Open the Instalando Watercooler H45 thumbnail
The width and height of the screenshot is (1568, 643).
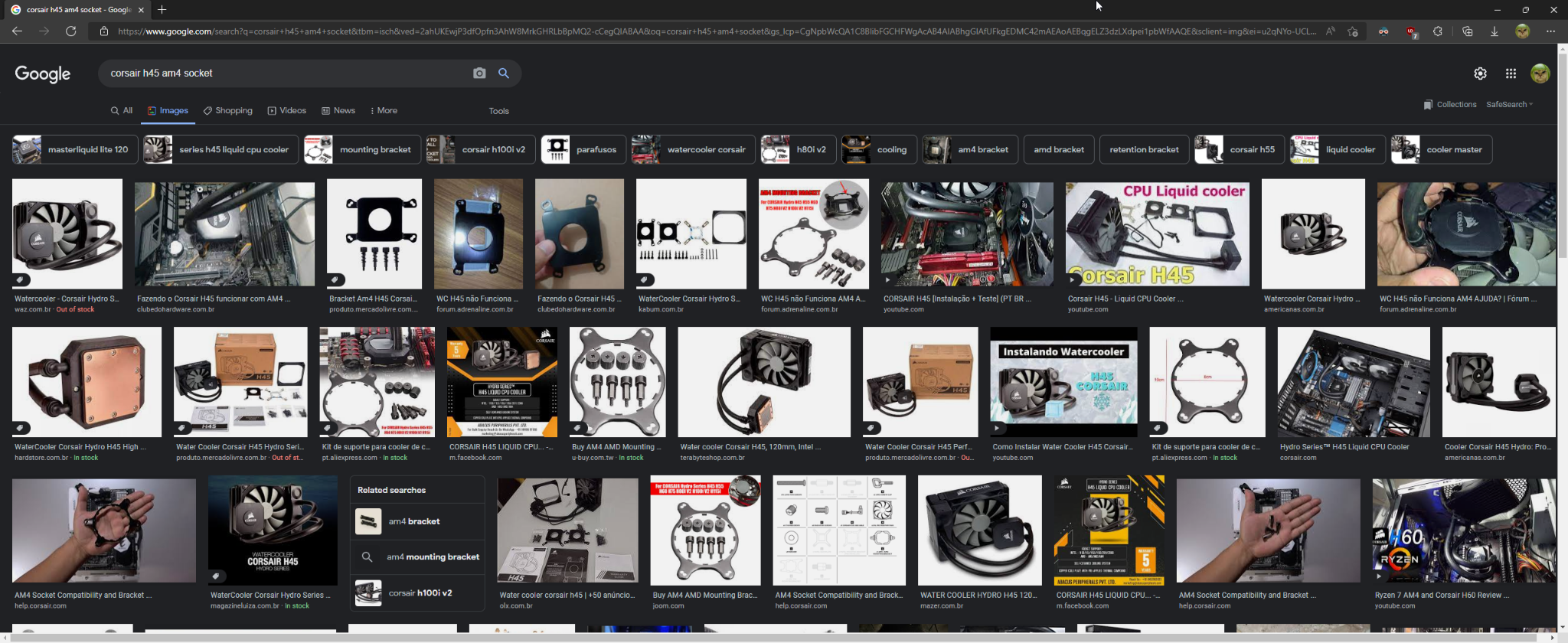[x=1063, y=382]
